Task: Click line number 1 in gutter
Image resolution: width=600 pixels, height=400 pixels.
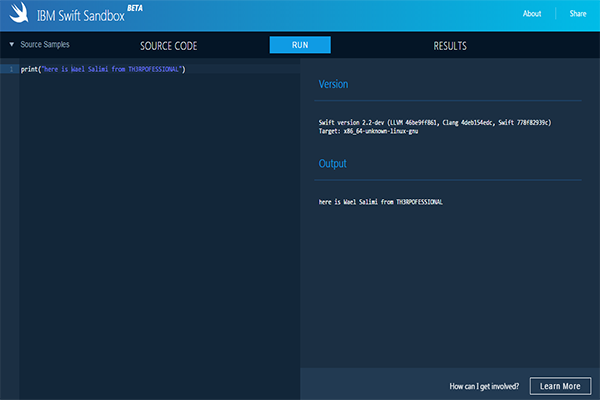Action: pos(11,69)
